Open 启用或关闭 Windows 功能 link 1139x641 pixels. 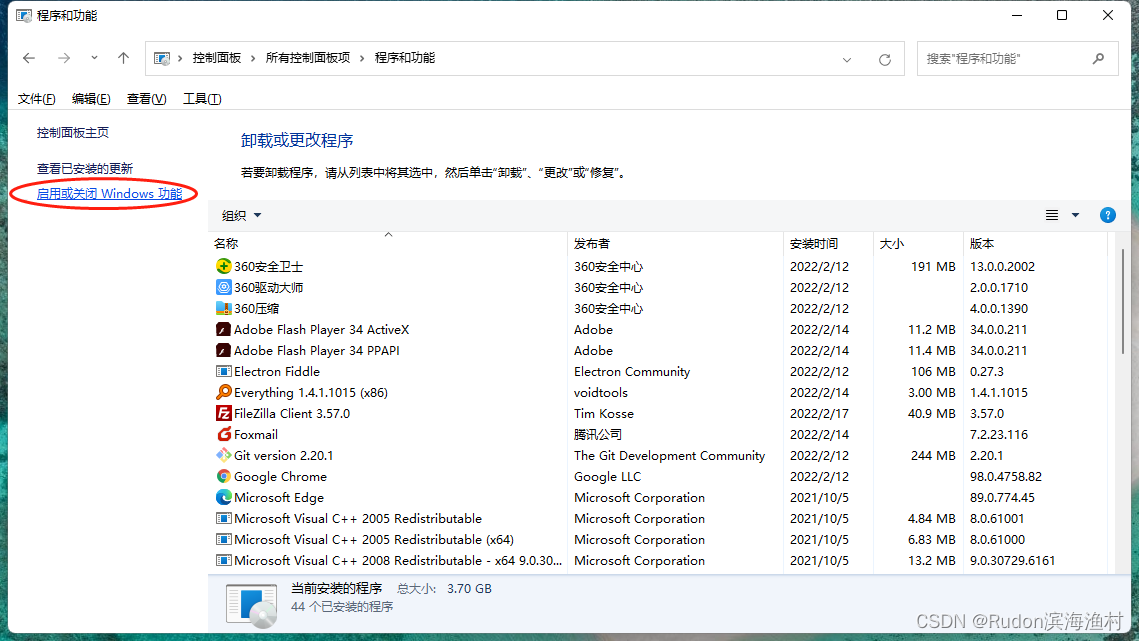110,193
